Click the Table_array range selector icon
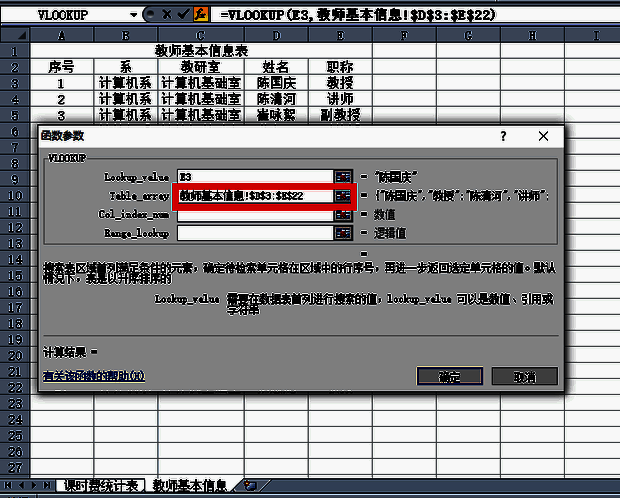 point(343,195)
